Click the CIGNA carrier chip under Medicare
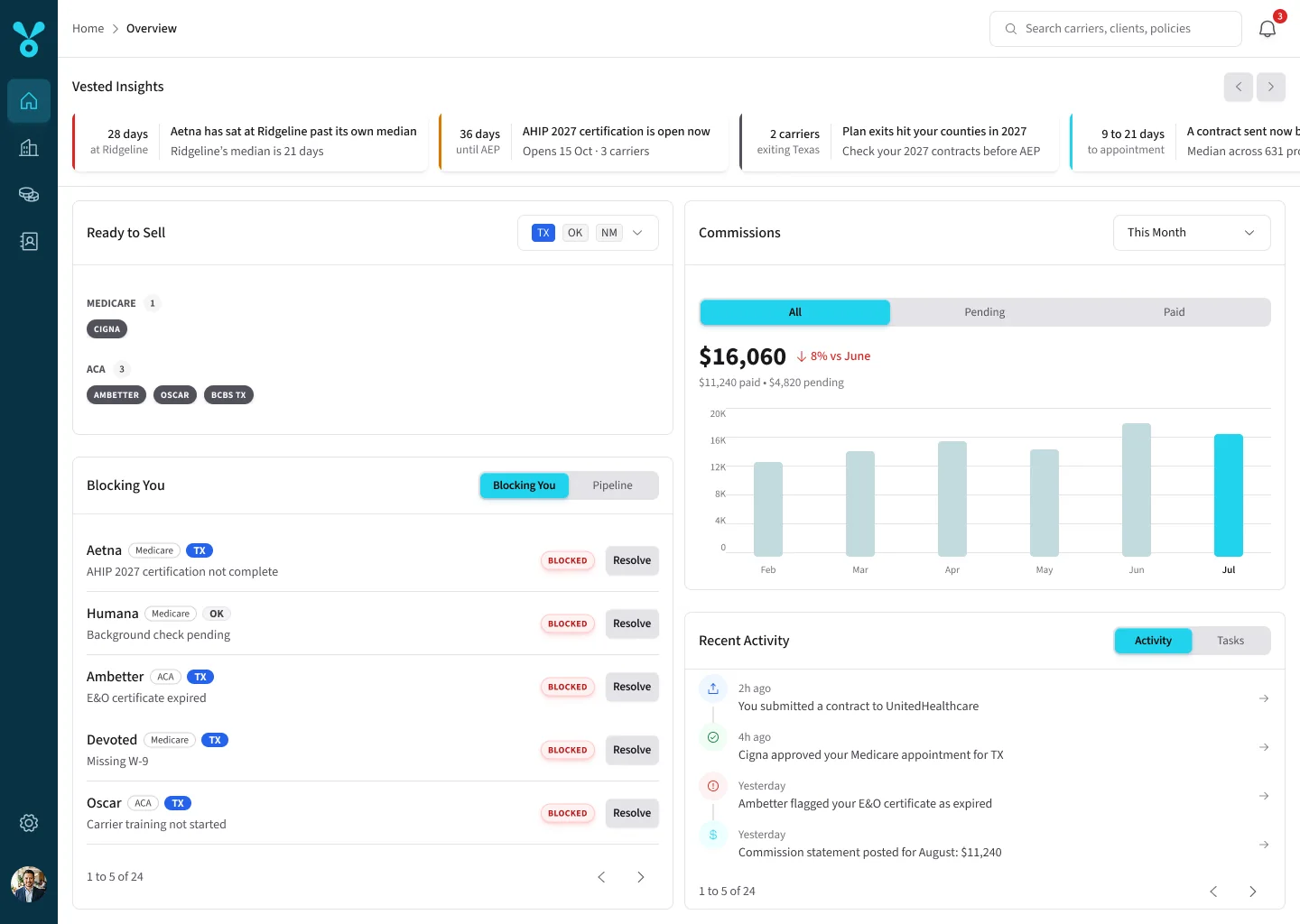Screen dimensions: 1300x924 [x=107, y=329]
